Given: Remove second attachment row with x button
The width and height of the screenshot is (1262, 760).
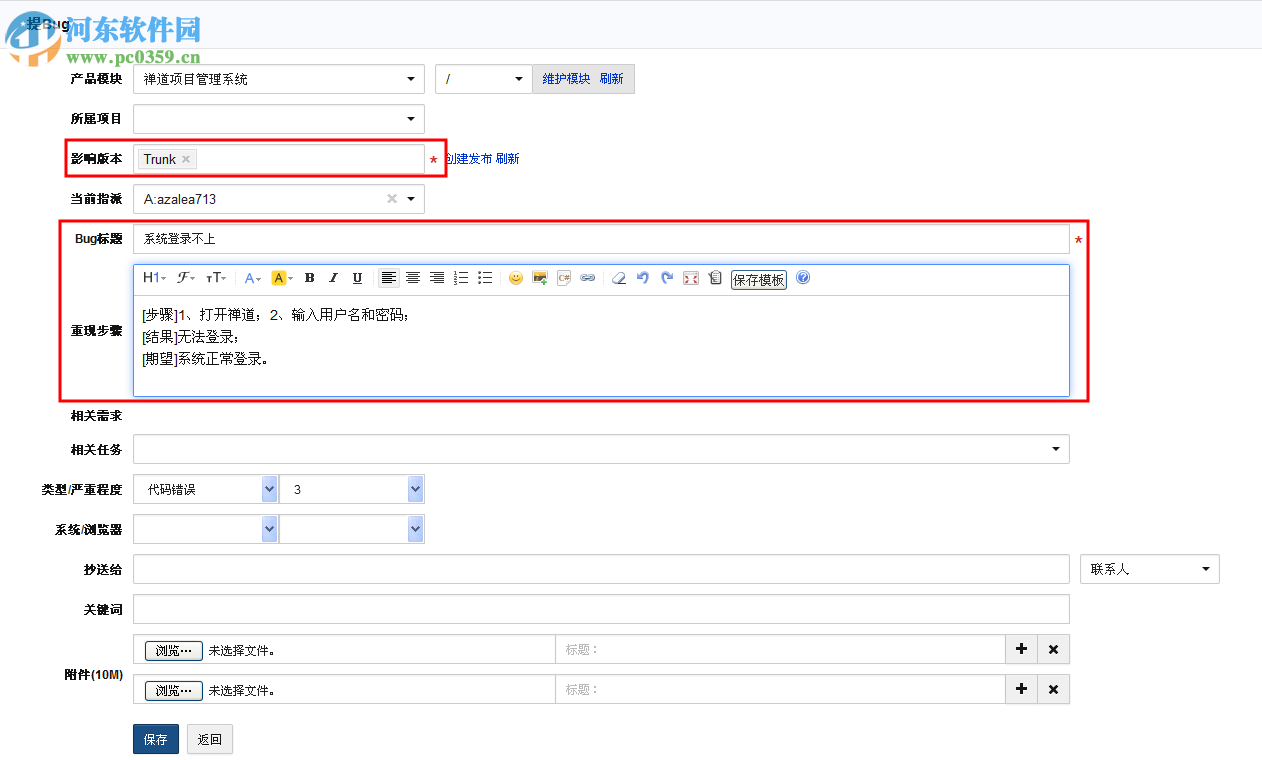Looking at the screenshot, I should [x=1054, y=689].
